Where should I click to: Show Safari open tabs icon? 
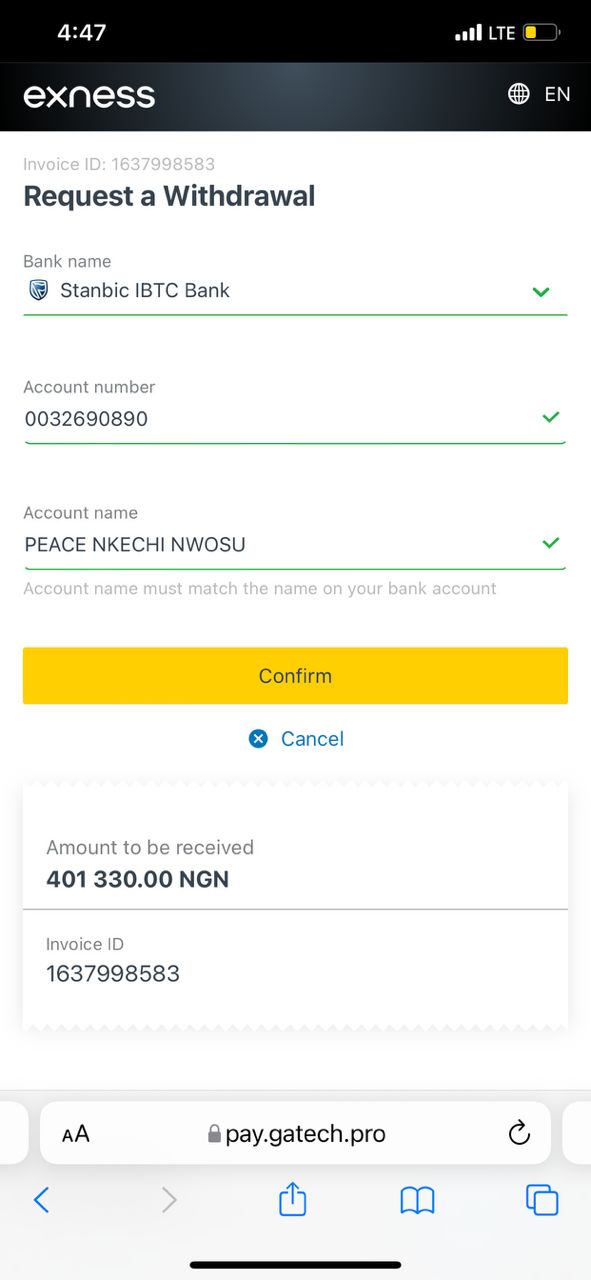542,1199
